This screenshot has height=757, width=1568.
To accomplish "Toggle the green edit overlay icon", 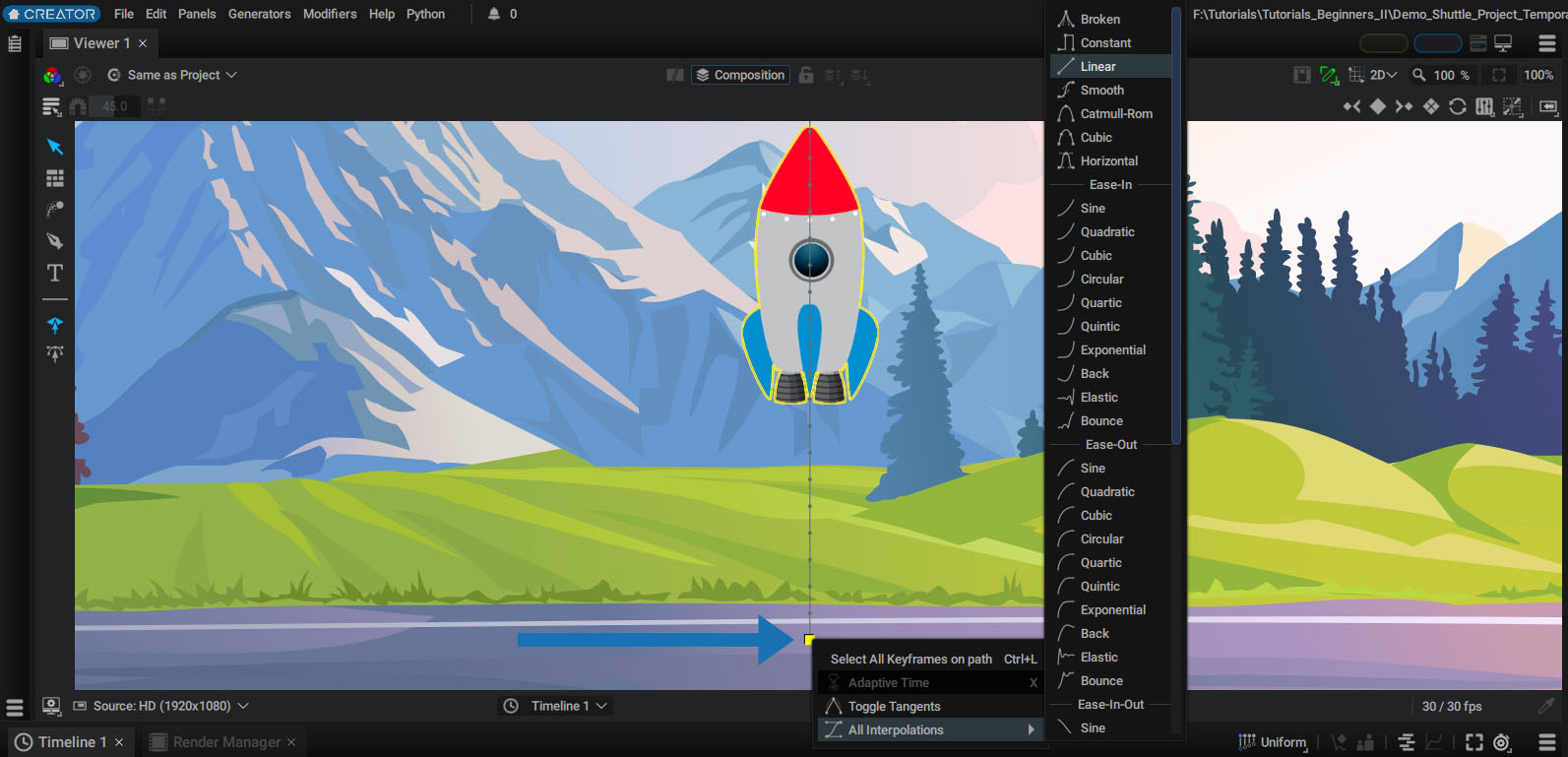I will click(1329, 75).
